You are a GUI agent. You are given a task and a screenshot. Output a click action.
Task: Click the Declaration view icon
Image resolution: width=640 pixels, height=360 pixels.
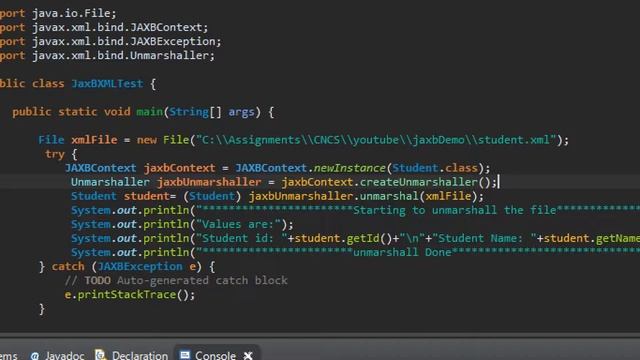[100, 355]
